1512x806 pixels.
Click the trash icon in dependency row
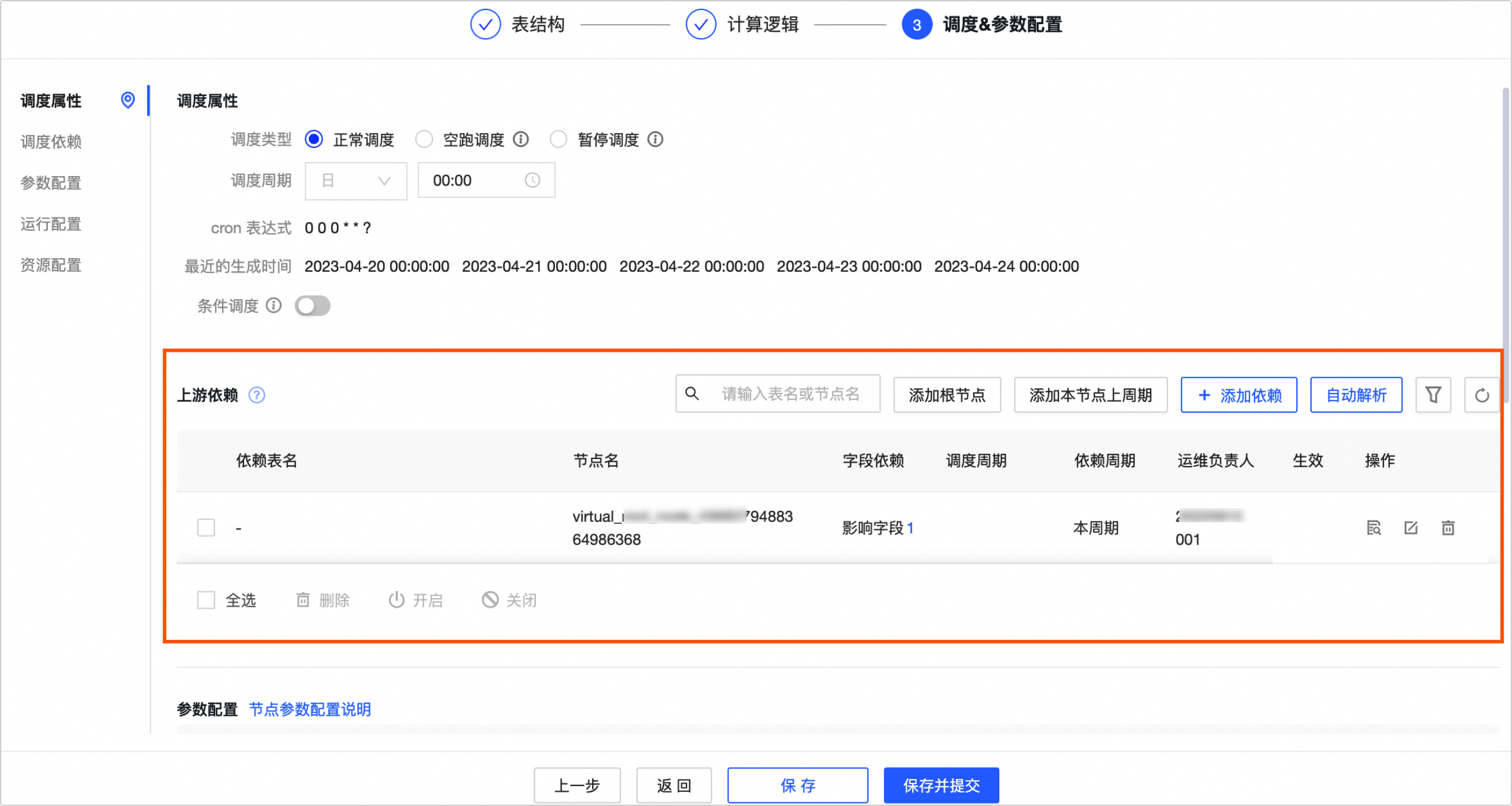pyautogui.click(x=1448, y=527)
